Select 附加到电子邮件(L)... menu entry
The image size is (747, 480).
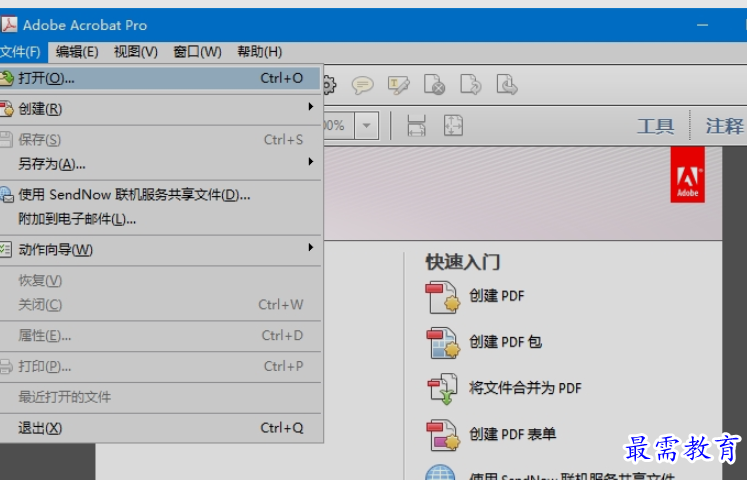click(160, 219)
